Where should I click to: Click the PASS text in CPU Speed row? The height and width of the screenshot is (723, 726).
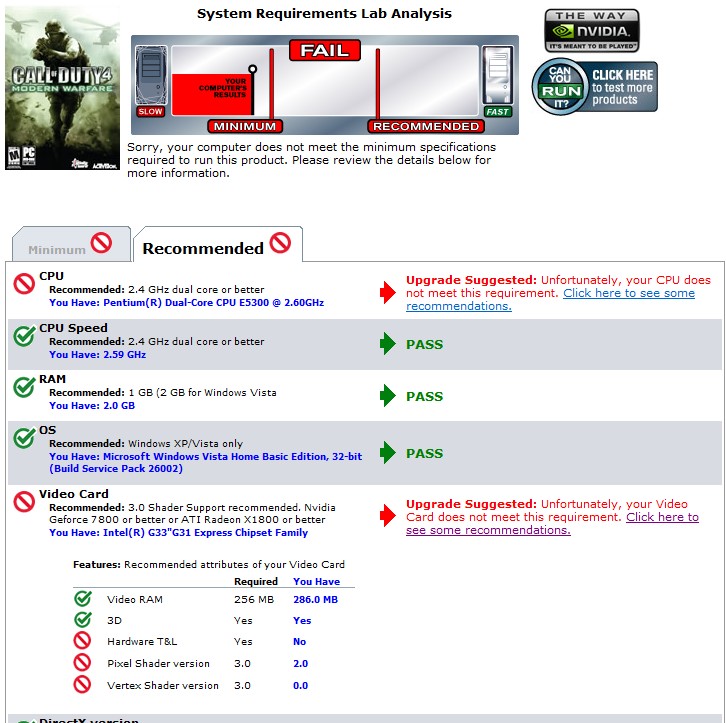(x=425, y=344)
